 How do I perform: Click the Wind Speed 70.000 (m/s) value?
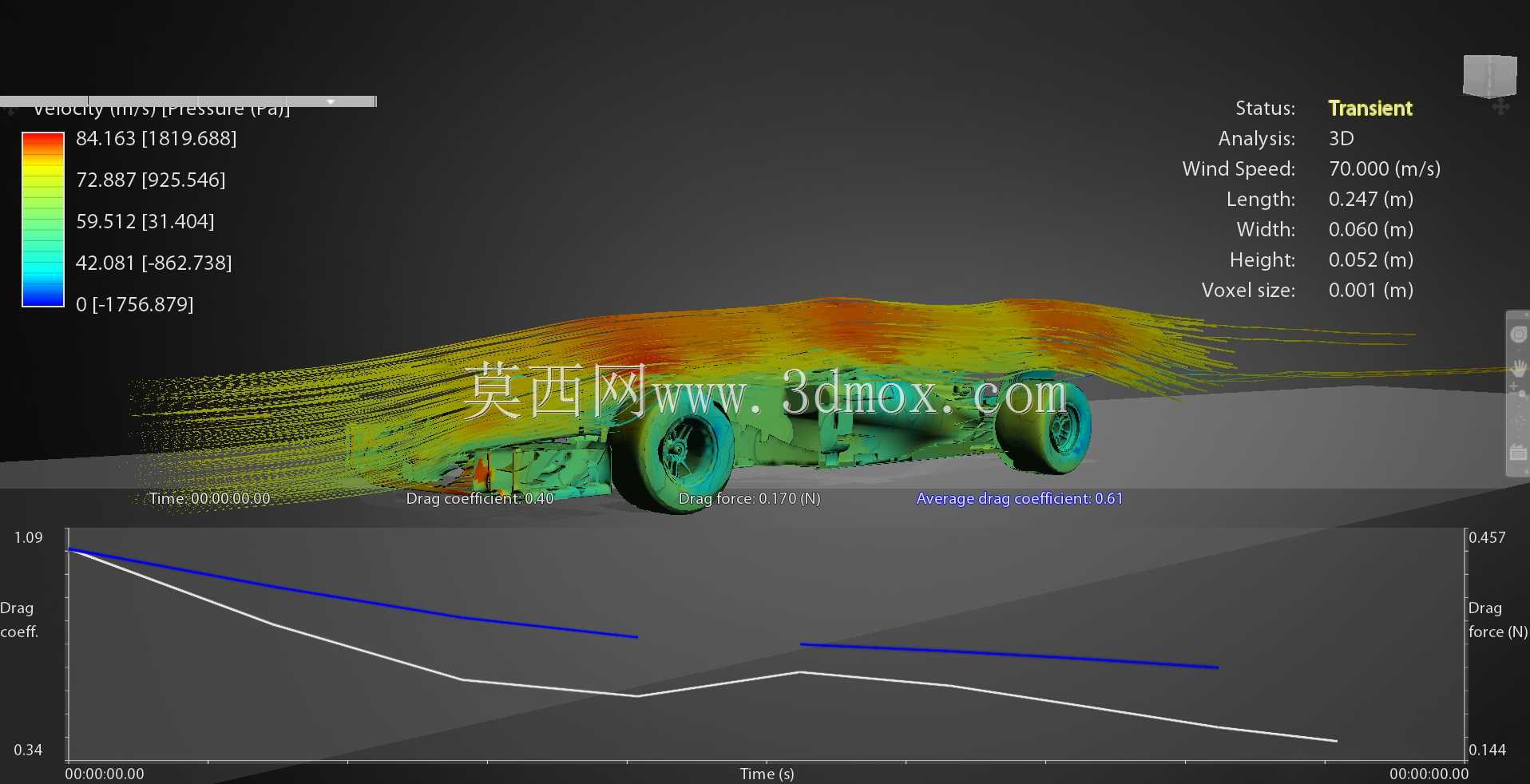(1385, 168)
